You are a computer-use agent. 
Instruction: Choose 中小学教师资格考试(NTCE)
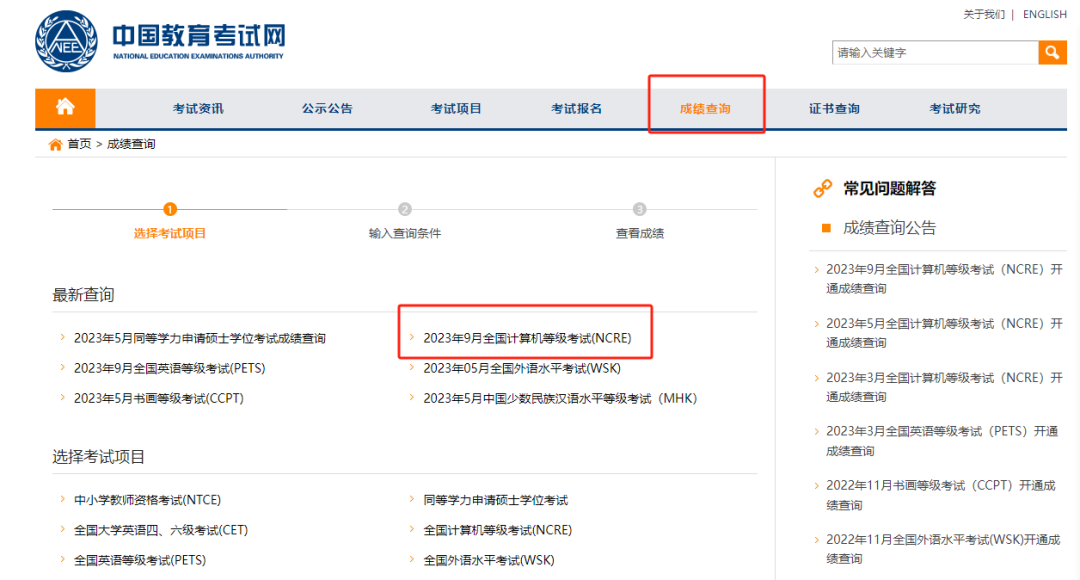(x=147, y=500)
